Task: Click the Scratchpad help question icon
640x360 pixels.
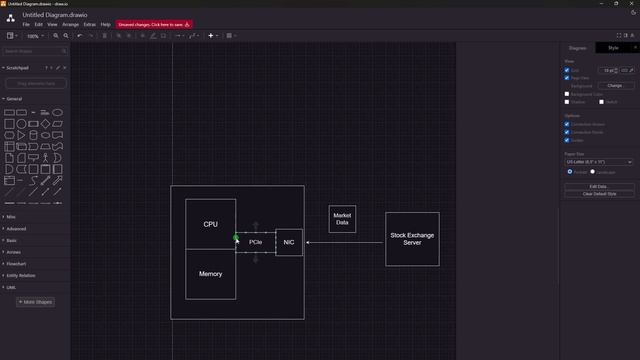Action: point(46,68)
